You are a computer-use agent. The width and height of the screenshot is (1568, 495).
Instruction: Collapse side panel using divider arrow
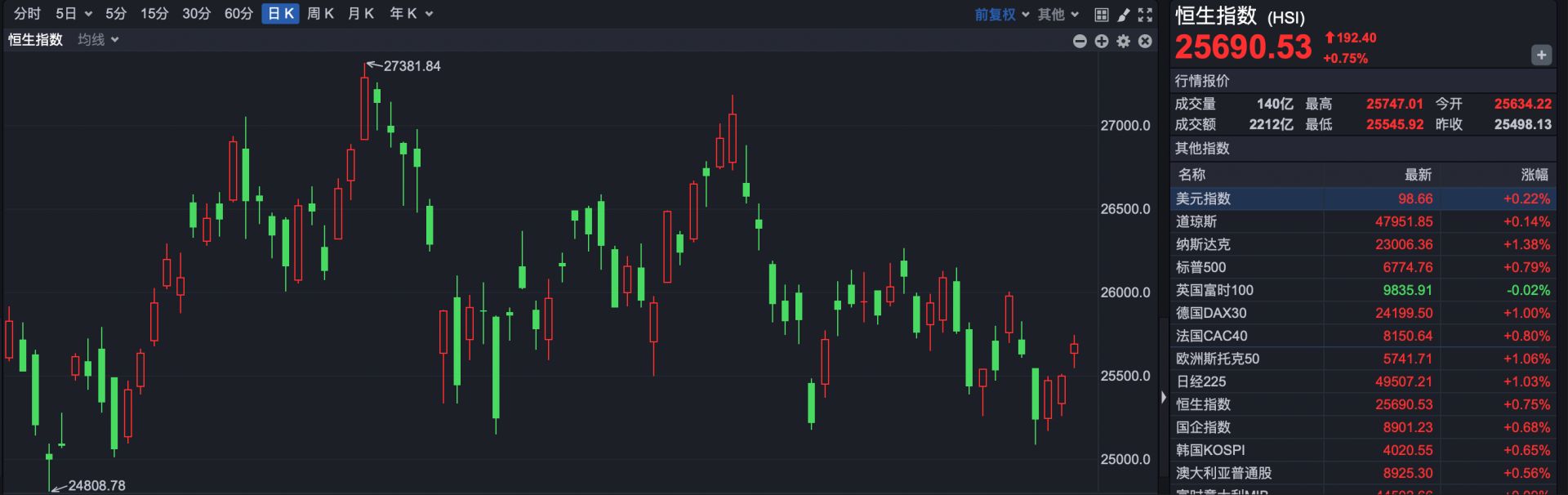coord(1164,397)
